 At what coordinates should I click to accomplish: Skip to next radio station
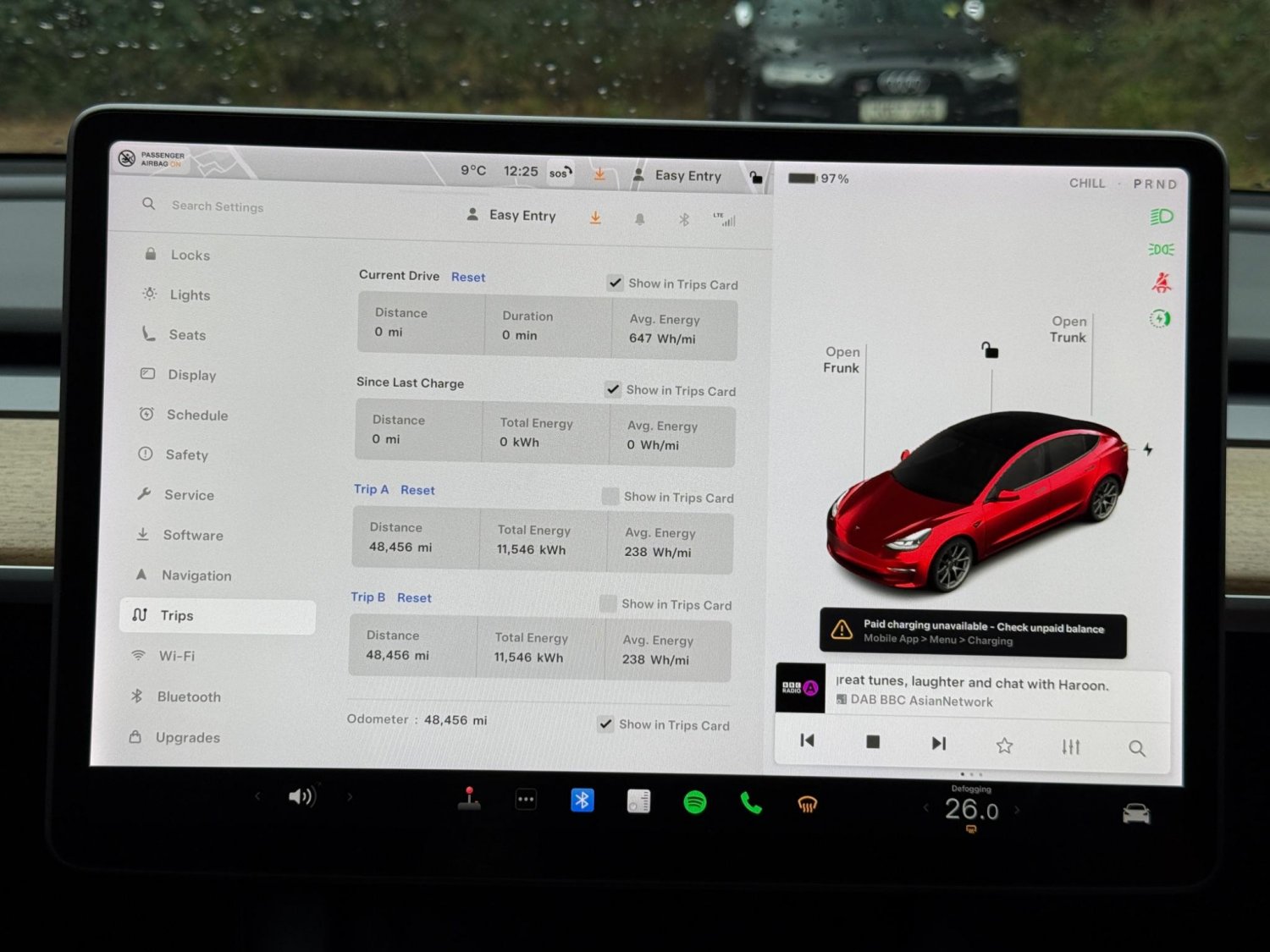[x=938, y=743]
